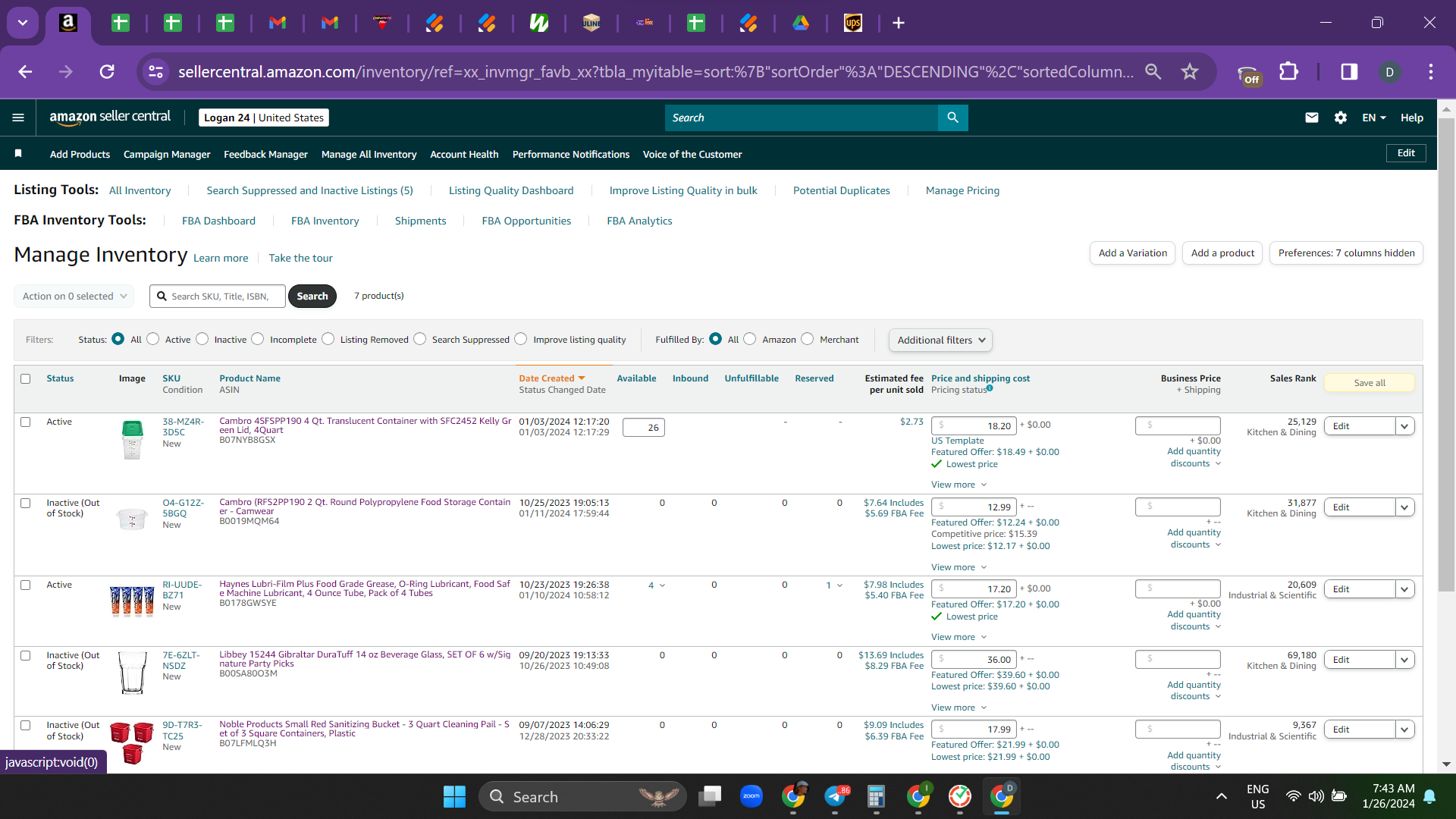Open the browser extensions puzzle icon

tap(1288, 71)
